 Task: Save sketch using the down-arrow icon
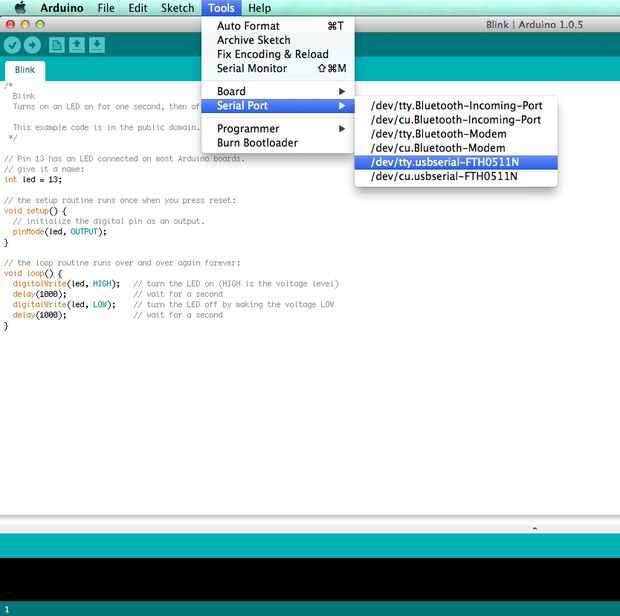point(97,45)
